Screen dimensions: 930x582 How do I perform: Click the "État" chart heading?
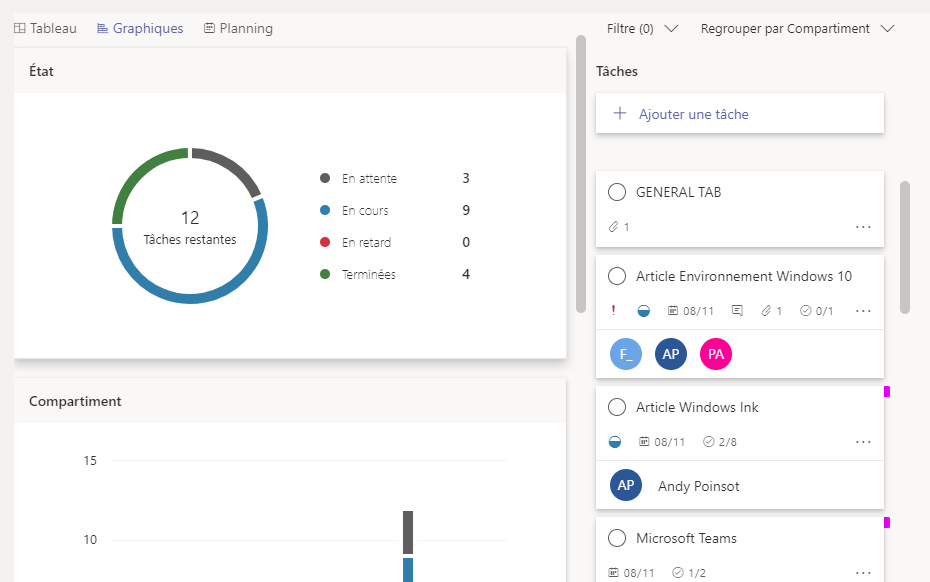pos(42,71)
